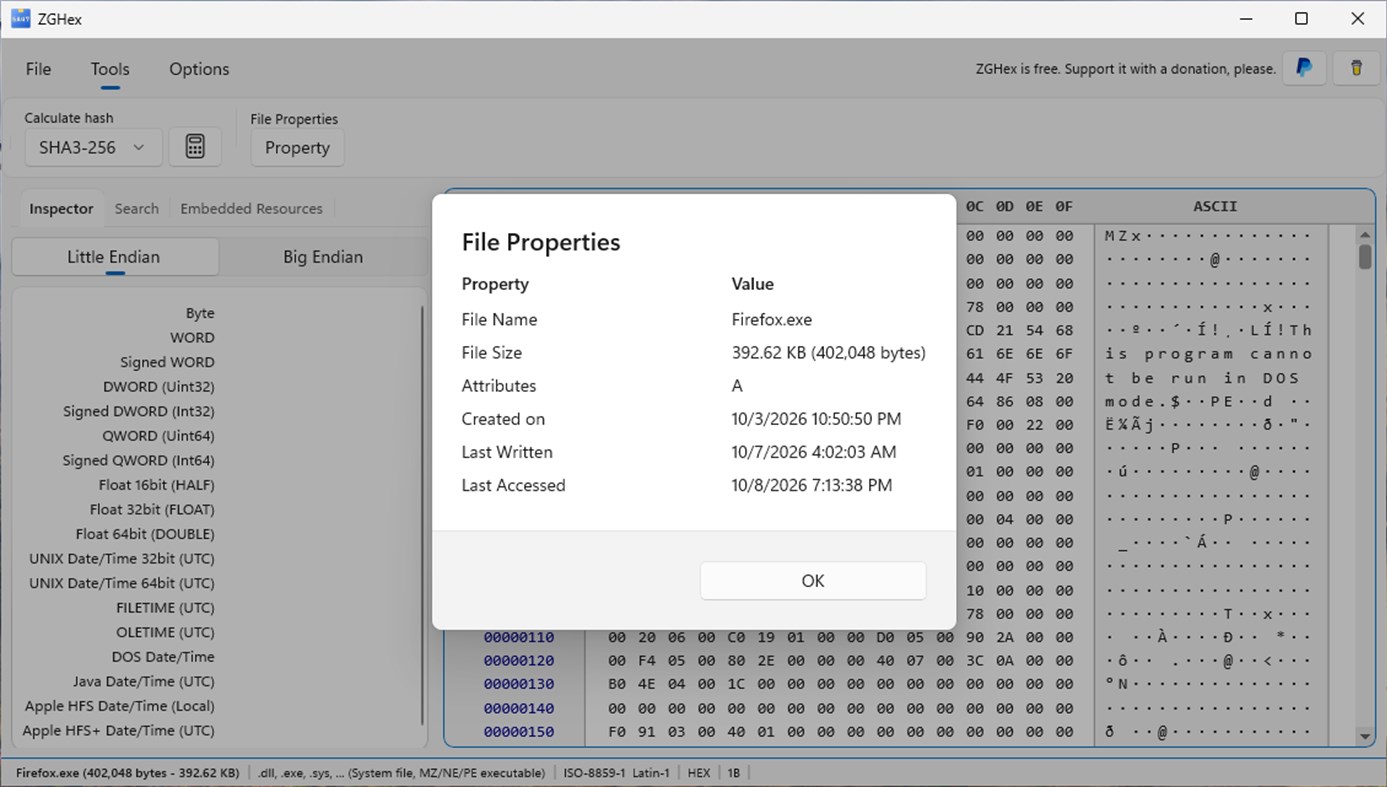Select Java Date/Time (UTC) row

pos(143,681)
